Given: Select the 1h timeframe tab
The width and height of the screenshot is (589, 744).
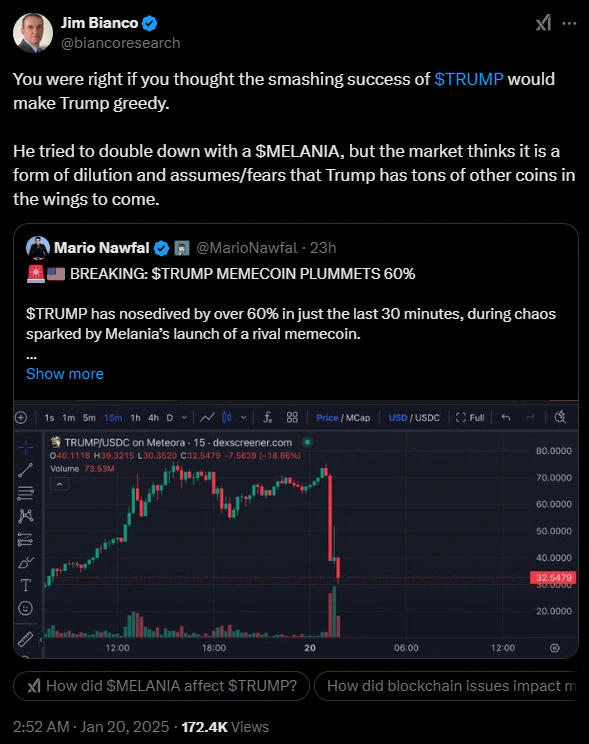Looking at the screenshot, I should click(135, 418).
